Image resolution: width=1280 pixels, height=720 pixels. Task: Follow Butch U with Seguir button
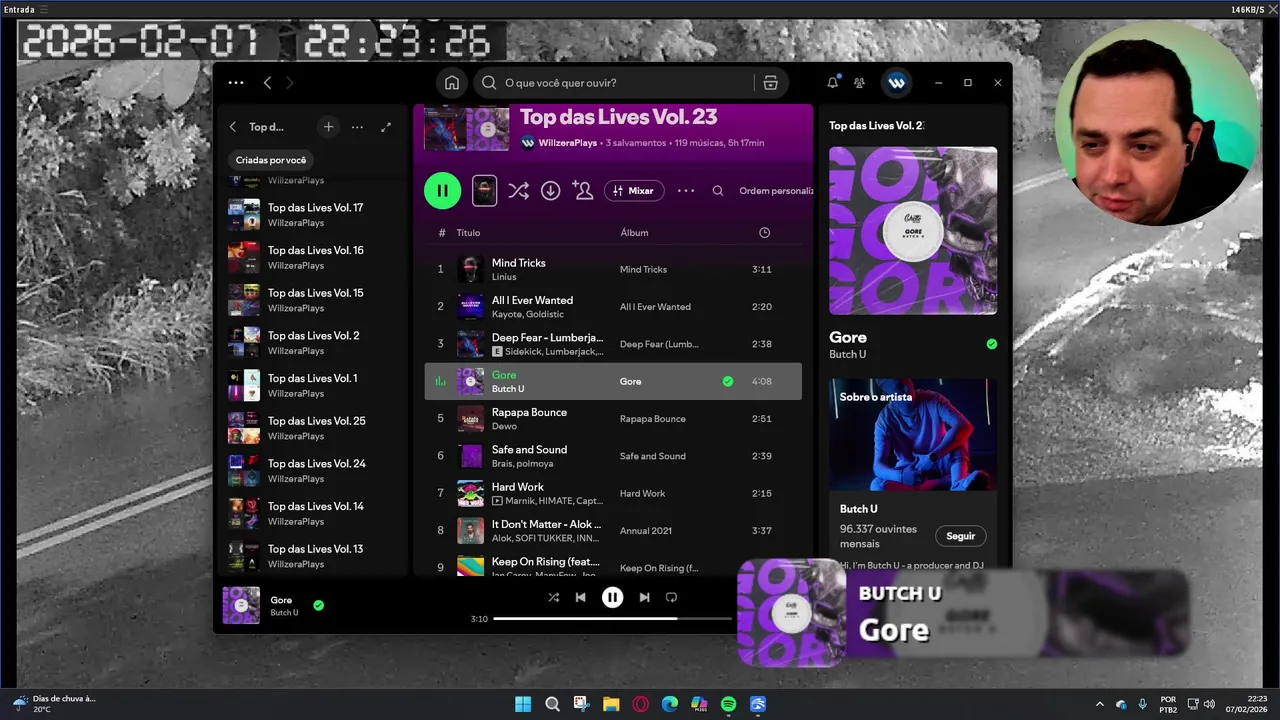[960, 536]
